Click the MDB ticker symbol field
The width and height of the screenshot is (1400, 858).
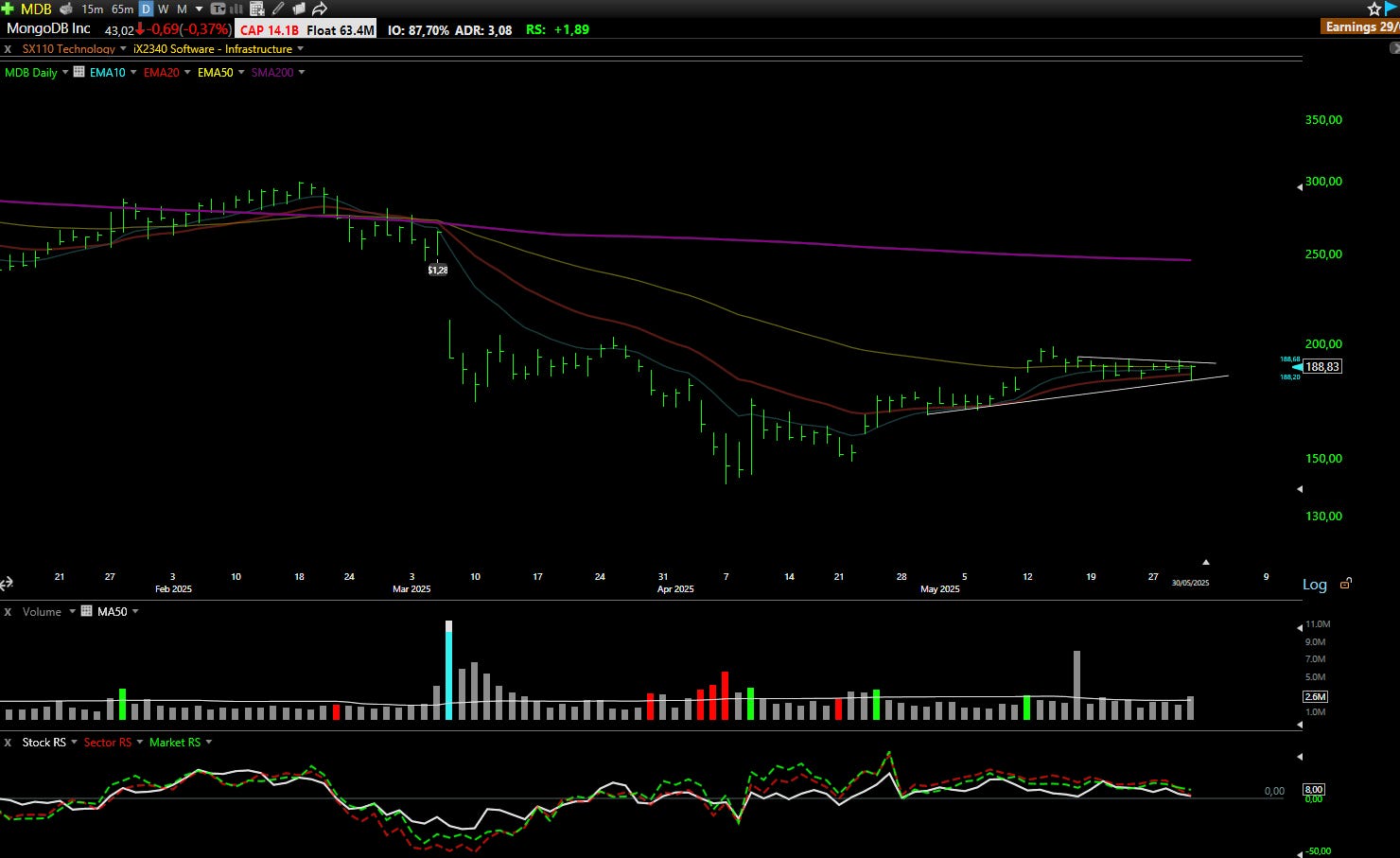click(36, 9)
